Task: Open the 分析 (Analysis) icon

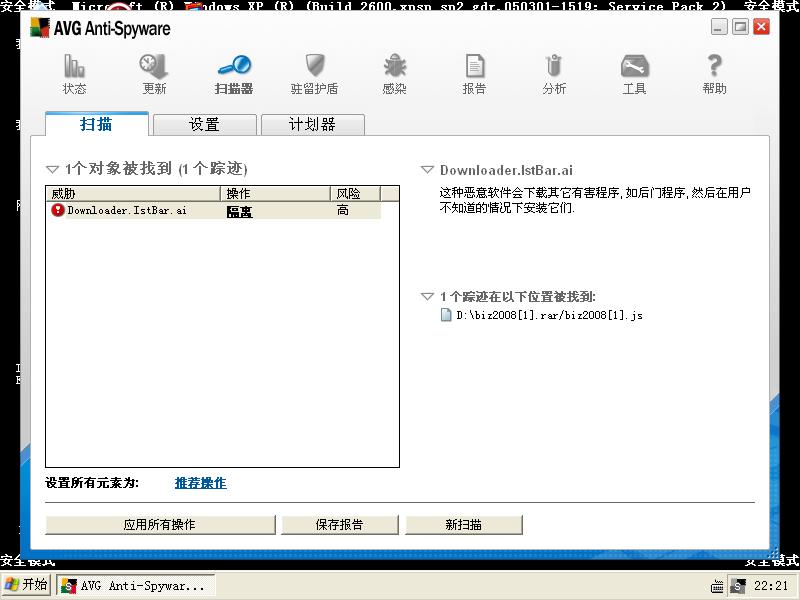Action: (554, 66)
